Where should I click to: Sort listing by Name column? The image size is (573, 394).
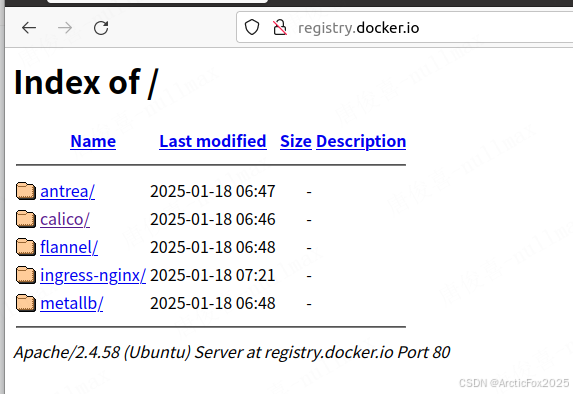pyautogui.click(x=93, y=141)
